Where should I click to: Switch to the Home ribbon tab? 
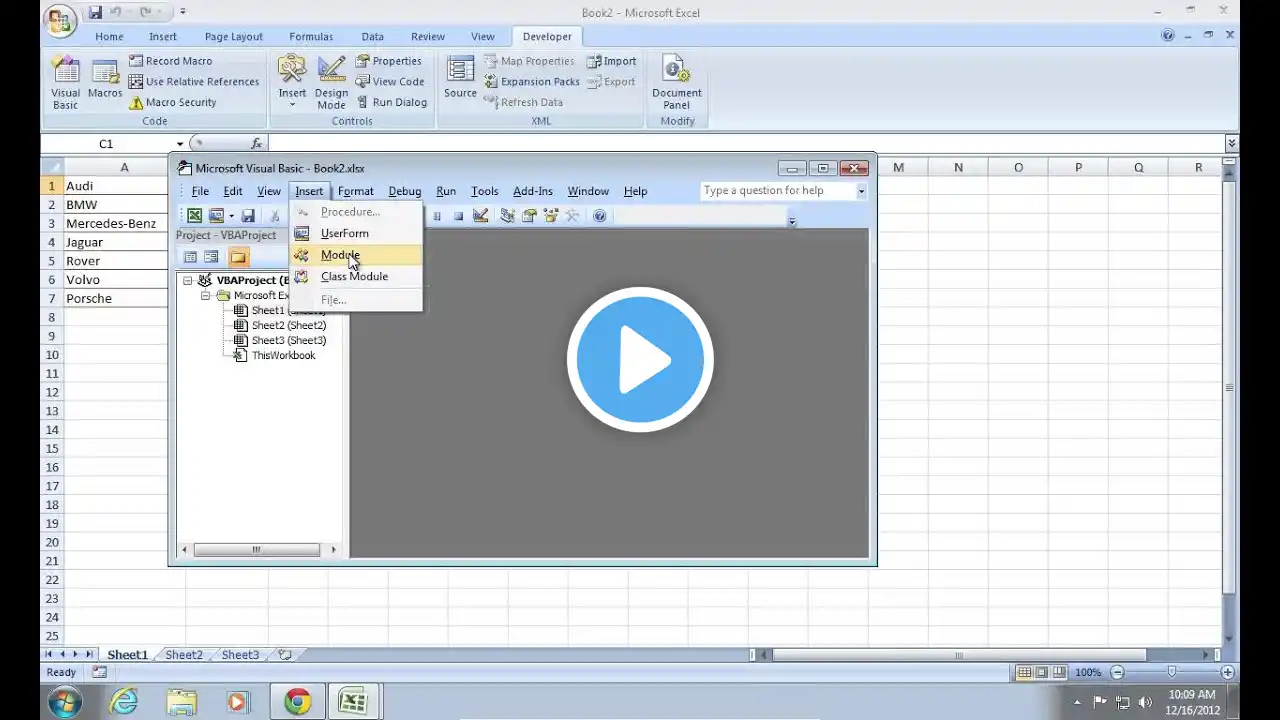click(109, 37)
